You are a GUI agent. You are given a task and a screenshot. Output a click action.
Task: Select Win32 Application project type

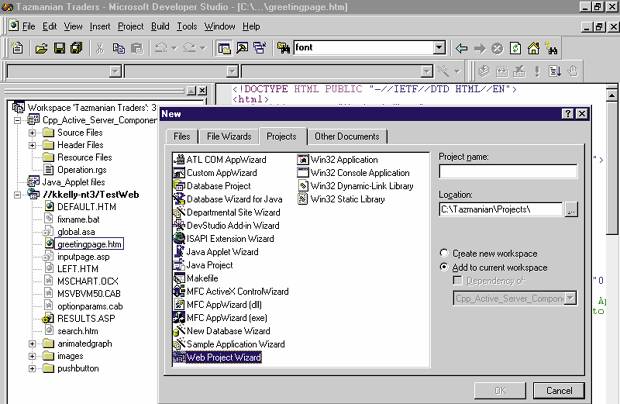[x=338, y=160]
